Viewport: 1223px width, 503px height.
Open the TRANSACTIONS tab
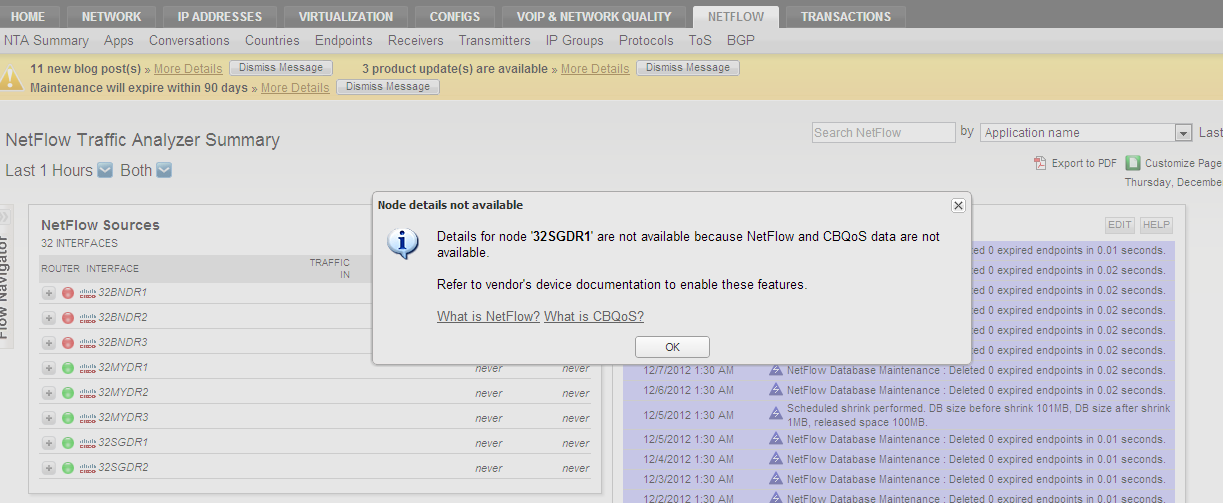click(846, 16)
